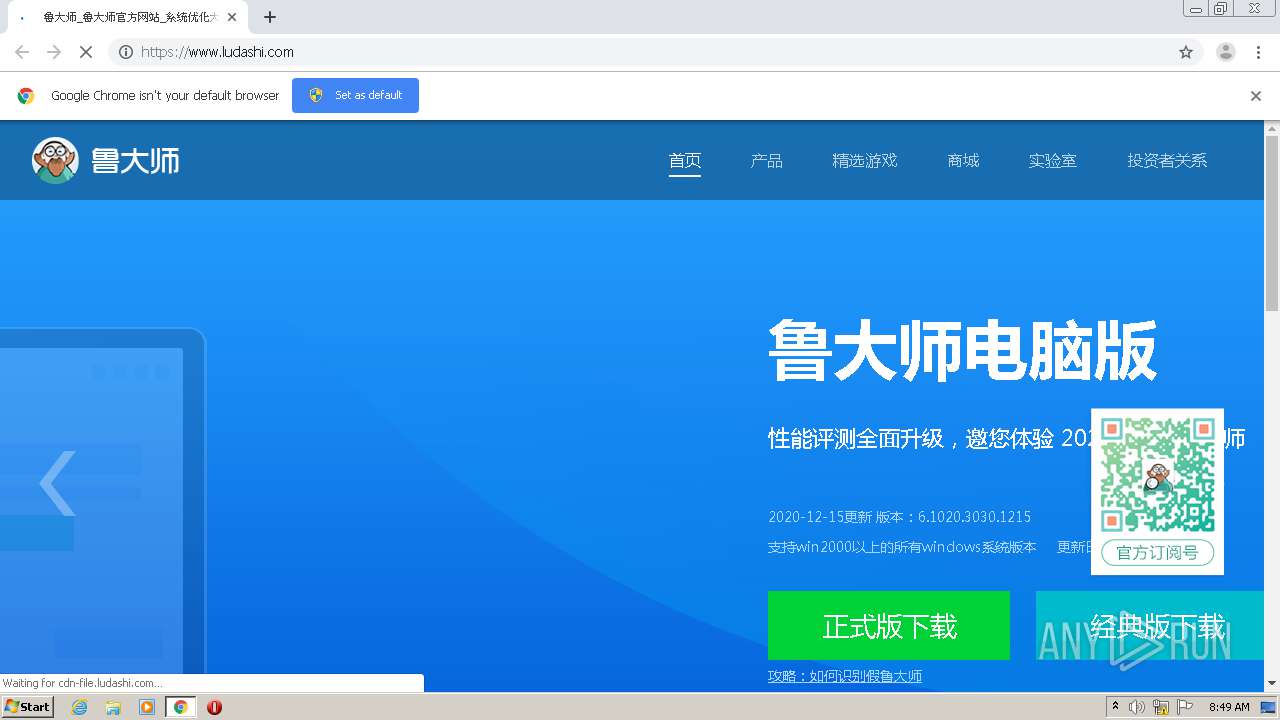This screenshot has width=1280, height=720.
Task: Bookmark this page with the star icon
Action: pyautogui.click(x=1186, y=52)
